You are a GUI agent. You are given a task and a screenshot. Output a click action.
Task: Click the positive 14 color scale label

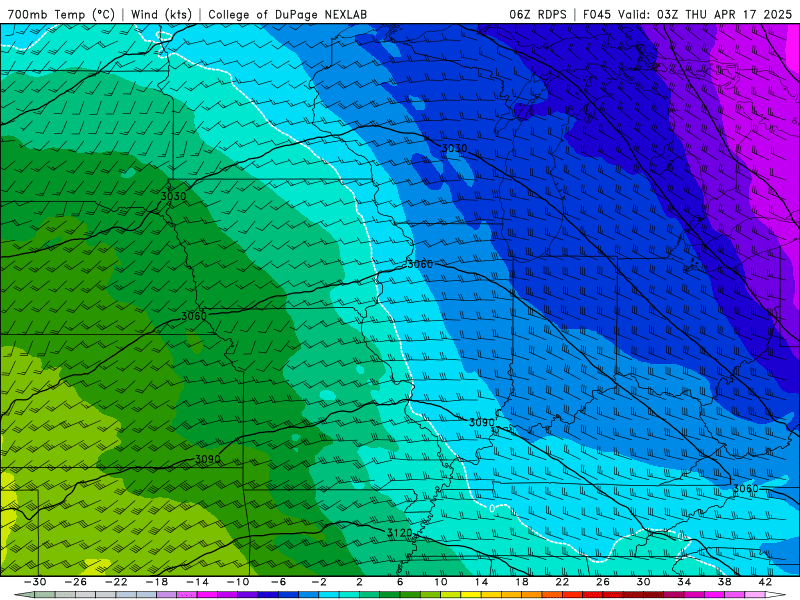pos(481,582)
